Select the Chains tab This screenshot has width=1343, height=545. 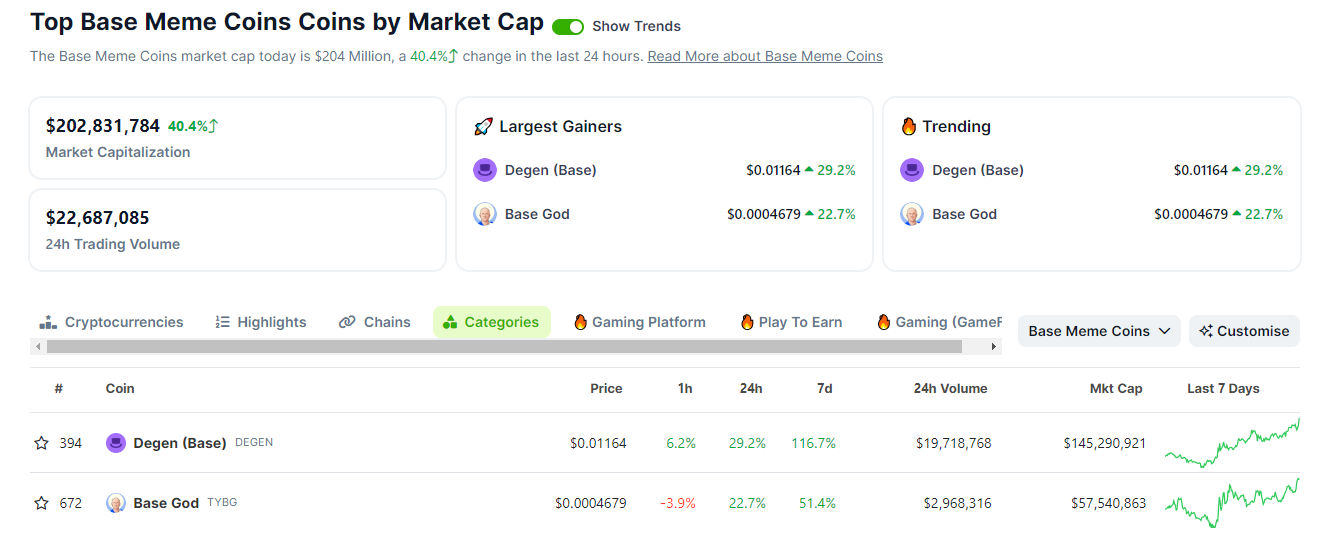(375, 322)
